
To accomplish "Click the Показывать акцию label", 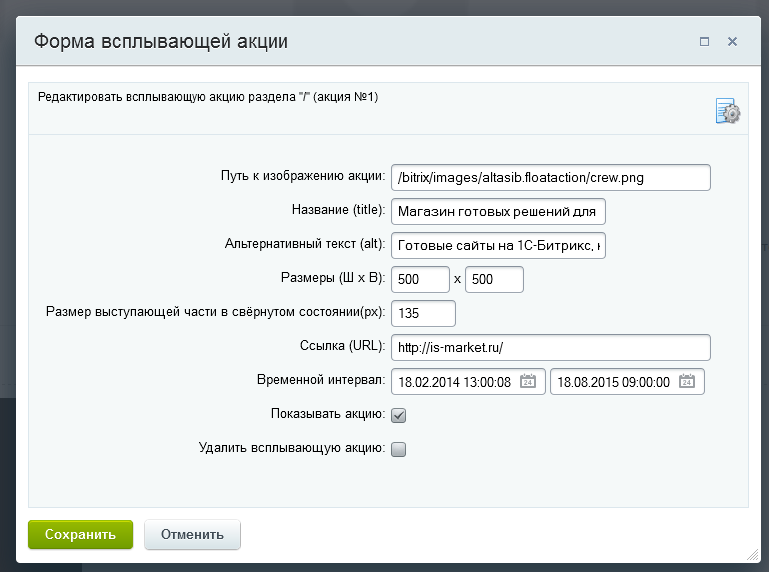I will pos(328,414).
